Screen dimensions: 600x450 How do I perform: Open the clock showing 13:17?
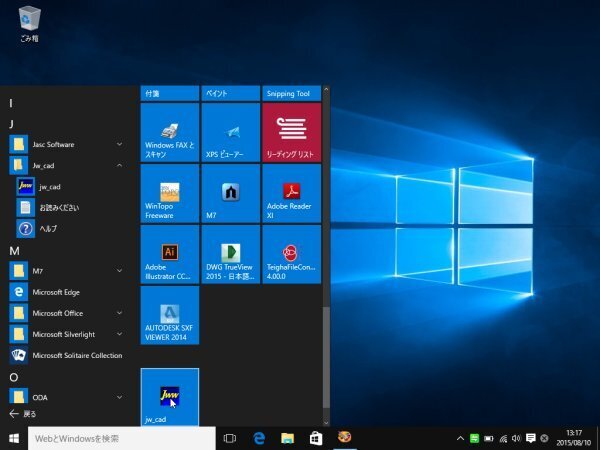click(x=574, y=438)
